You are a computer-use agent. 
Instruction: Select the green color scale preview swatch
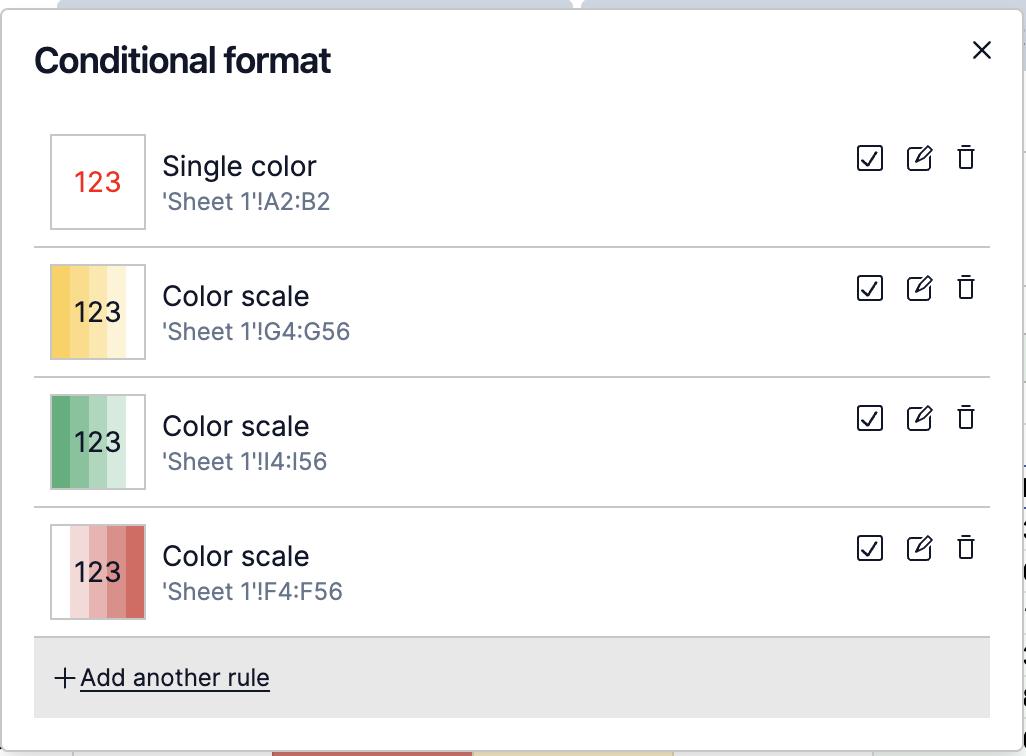98,442
